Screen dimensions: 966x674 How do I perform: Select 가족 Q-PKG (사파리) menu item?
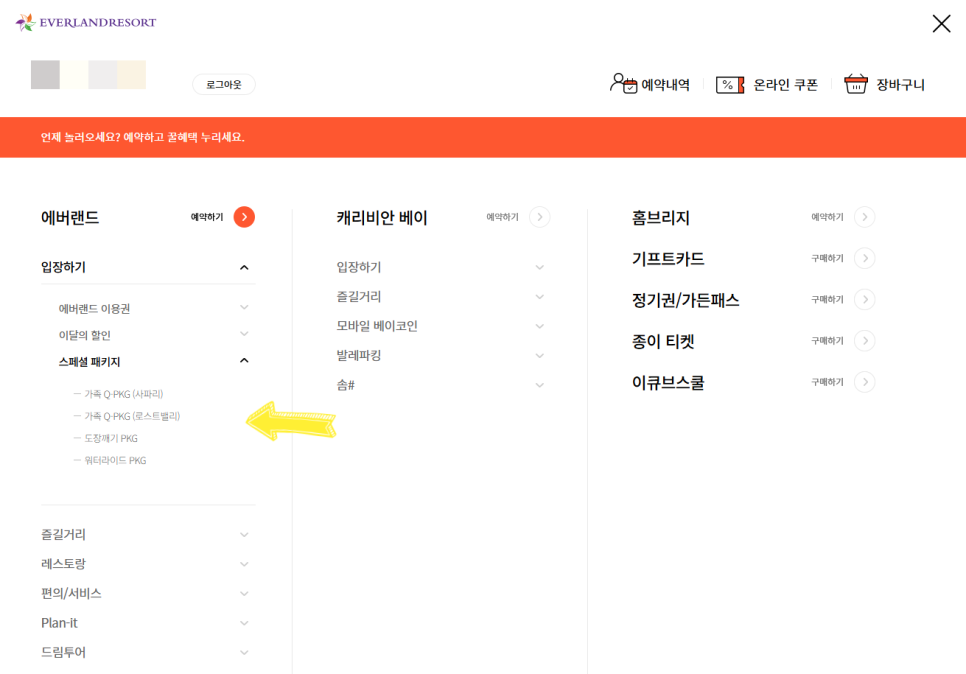tap(123, 394)
